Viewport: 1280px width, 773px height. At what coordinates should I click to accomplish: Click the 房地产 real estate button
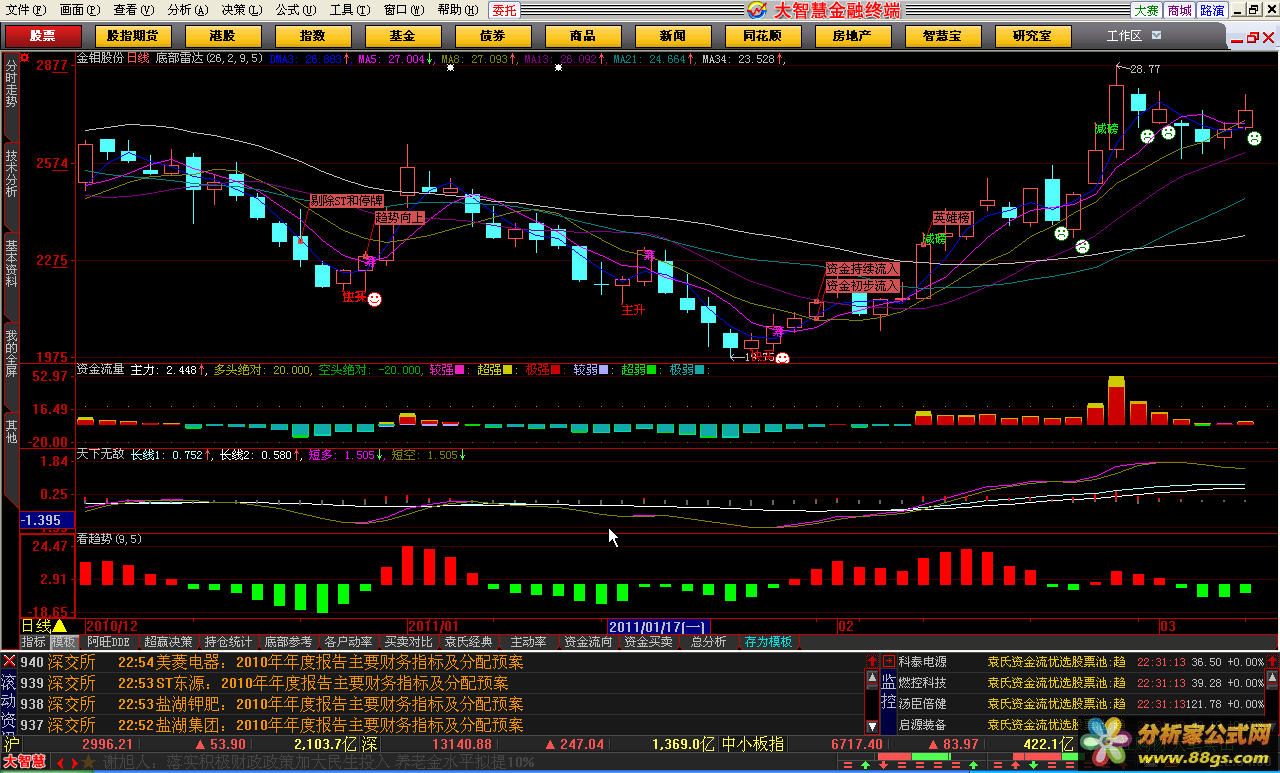tap(852, 36)
